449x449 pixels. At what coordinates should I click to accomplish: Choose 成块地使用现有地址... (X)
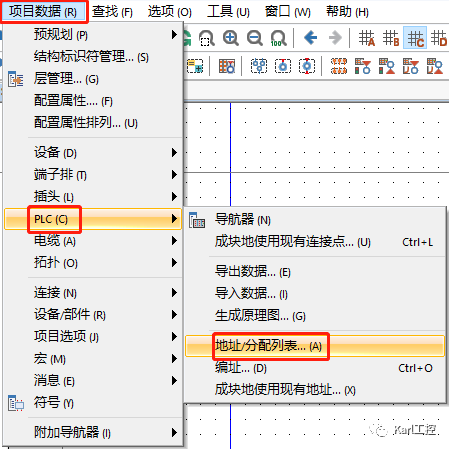point(315,389)
